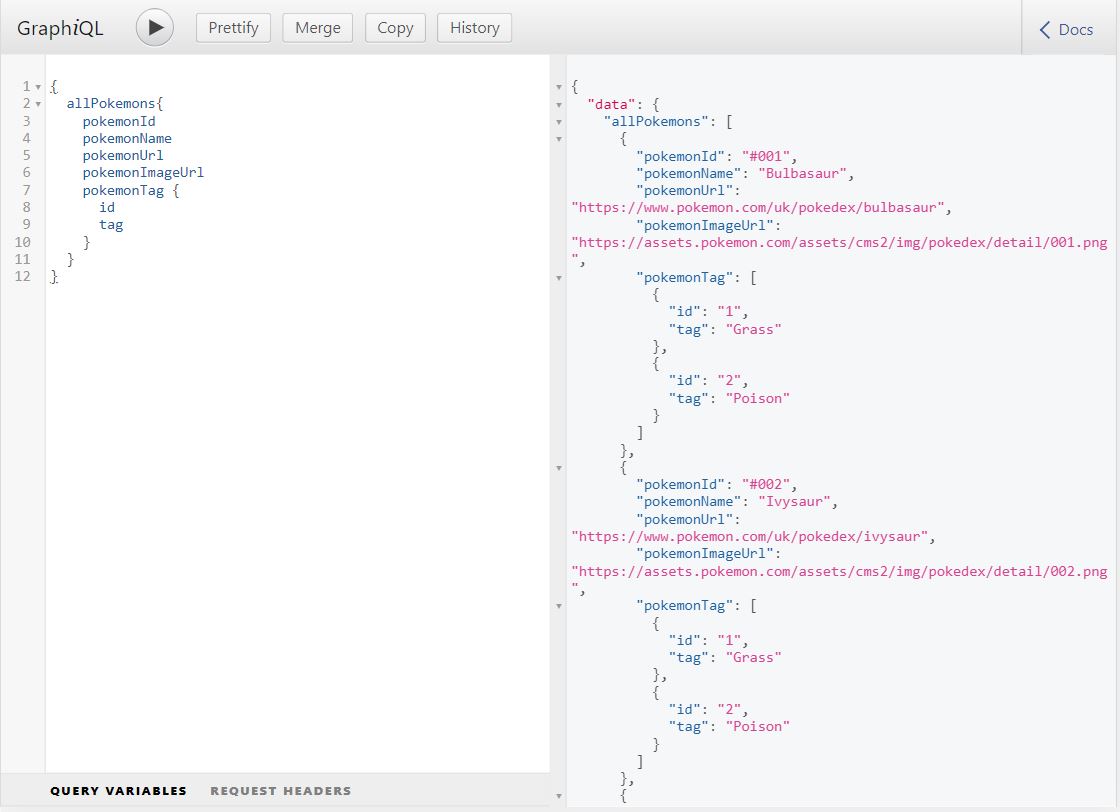Run the query with the Execute play button
The height and width of the screenshot is (812, 1120).
tap(155, 28)
